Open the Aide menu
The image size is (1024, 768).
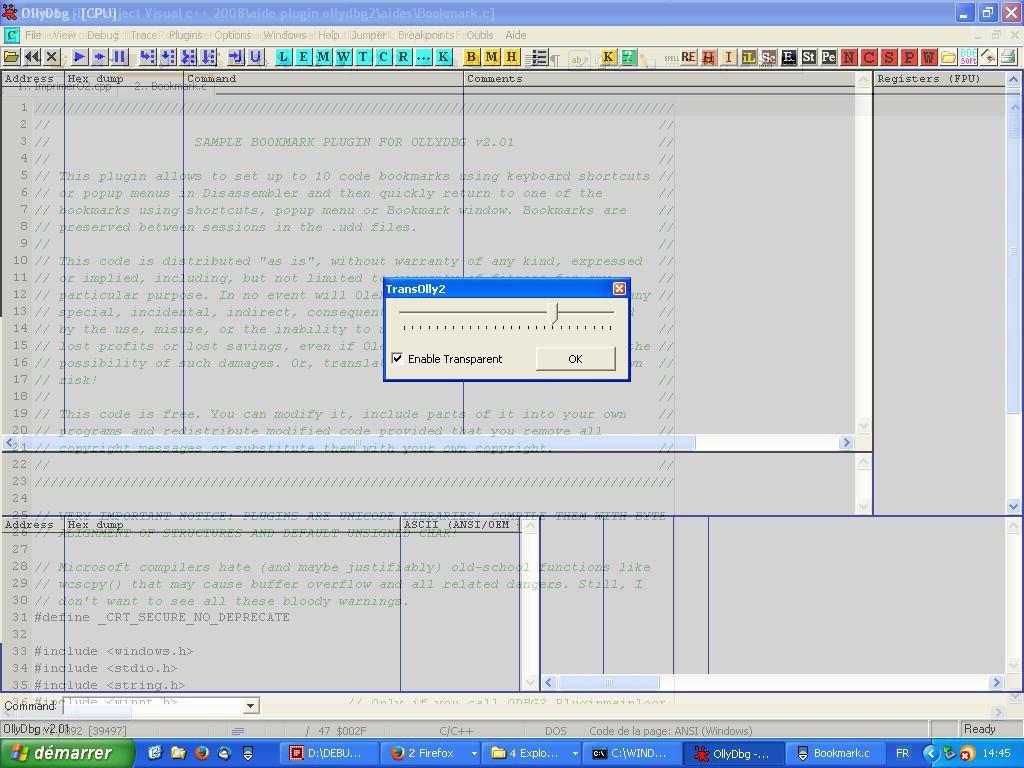click(515, 35)
